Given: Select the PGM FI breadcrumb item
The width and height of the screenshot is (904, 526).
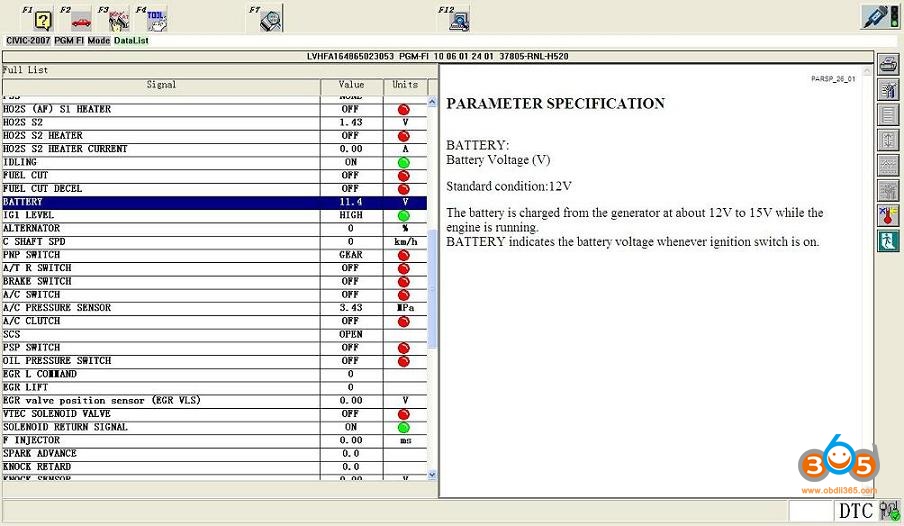Looking at the screenshot, I should coord(69,41).
